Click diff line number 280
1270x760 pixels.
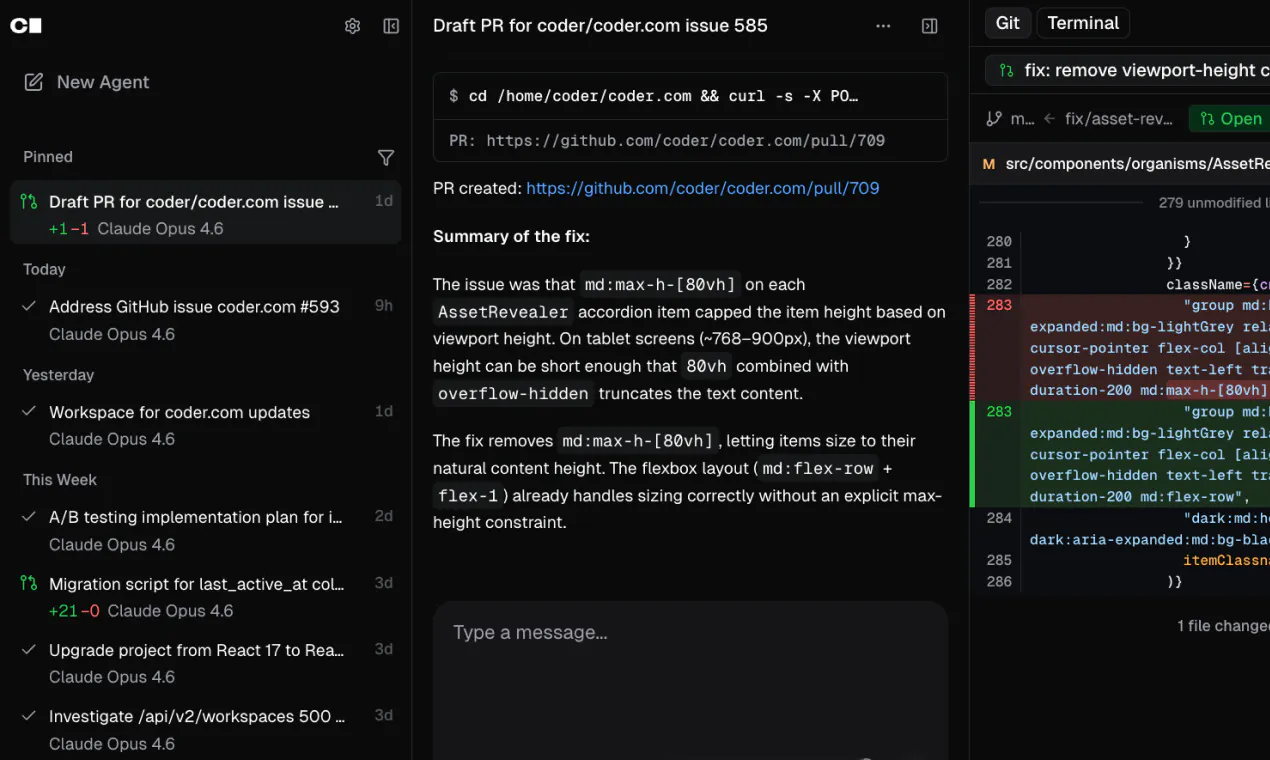click(999, 241)
